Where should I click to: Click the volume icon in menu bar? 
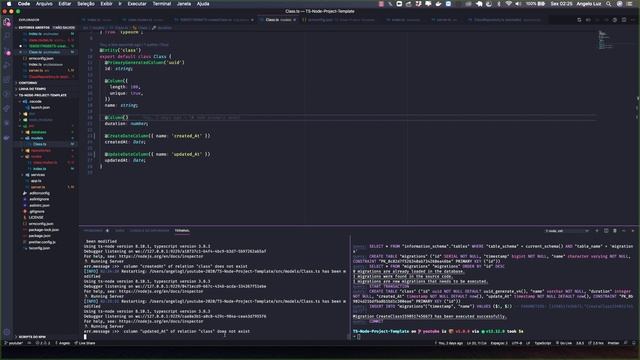tap(518, 4)
